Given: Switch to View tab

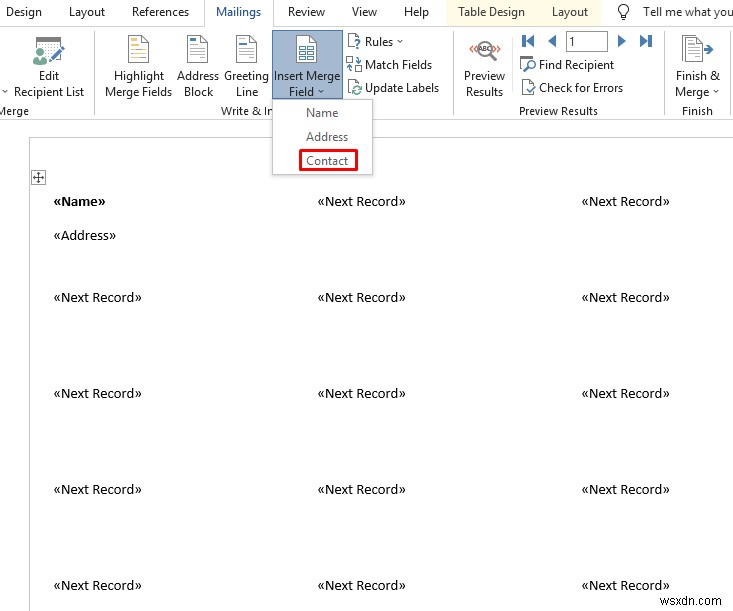Looking at the screenshot, I should pos(364,12).
